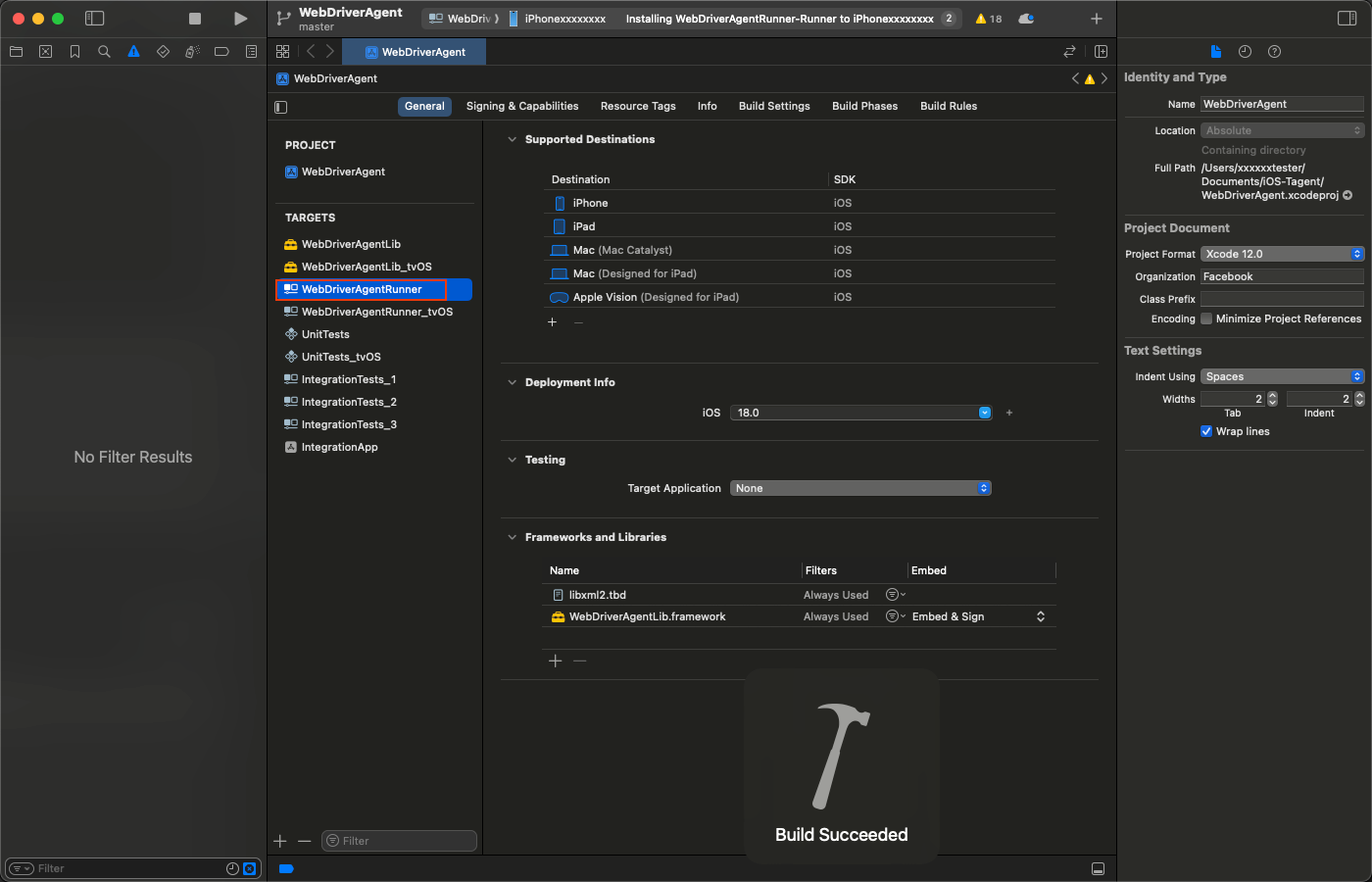Add a new editor pane
Screen dimensions: 1372x882
1101,52
